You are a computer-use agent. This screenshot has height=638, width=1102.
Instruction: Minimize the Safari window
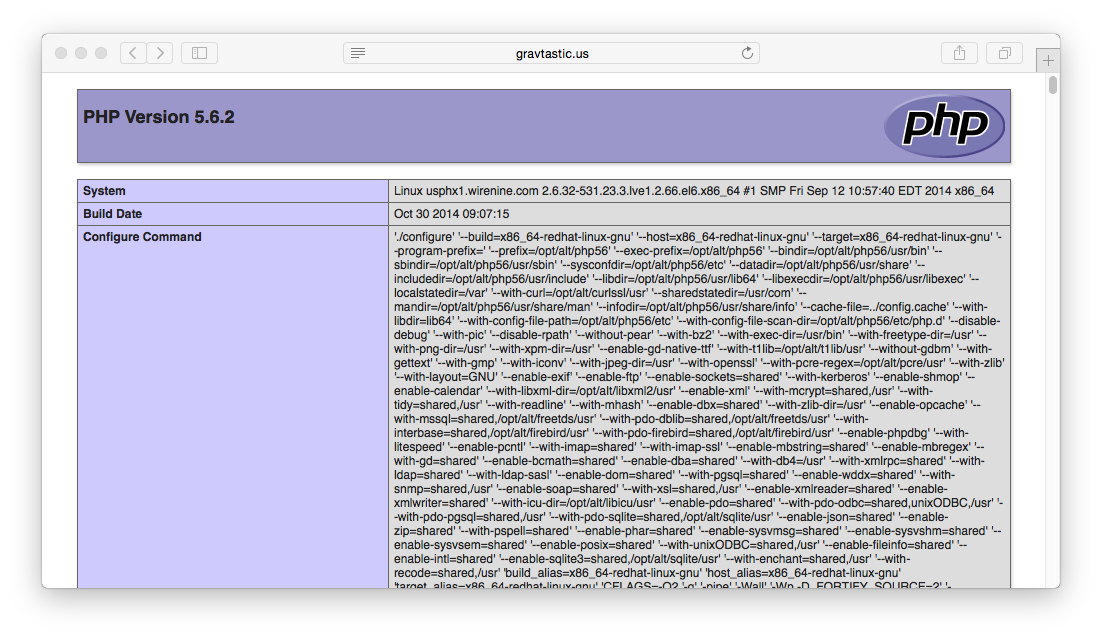coord(81,53)
